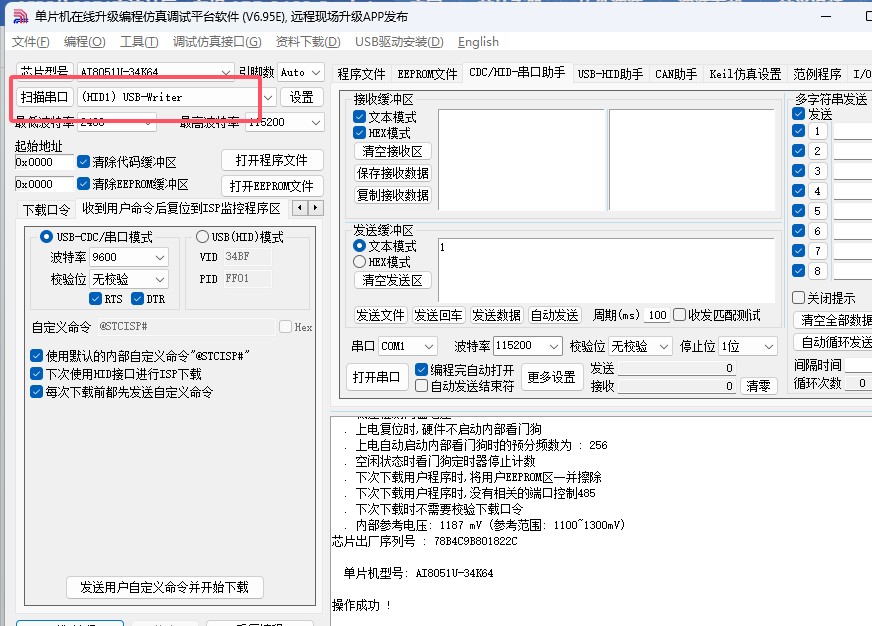
Task: Toggle the Hex checkbox beside custom command
Action: click(285, 326)
